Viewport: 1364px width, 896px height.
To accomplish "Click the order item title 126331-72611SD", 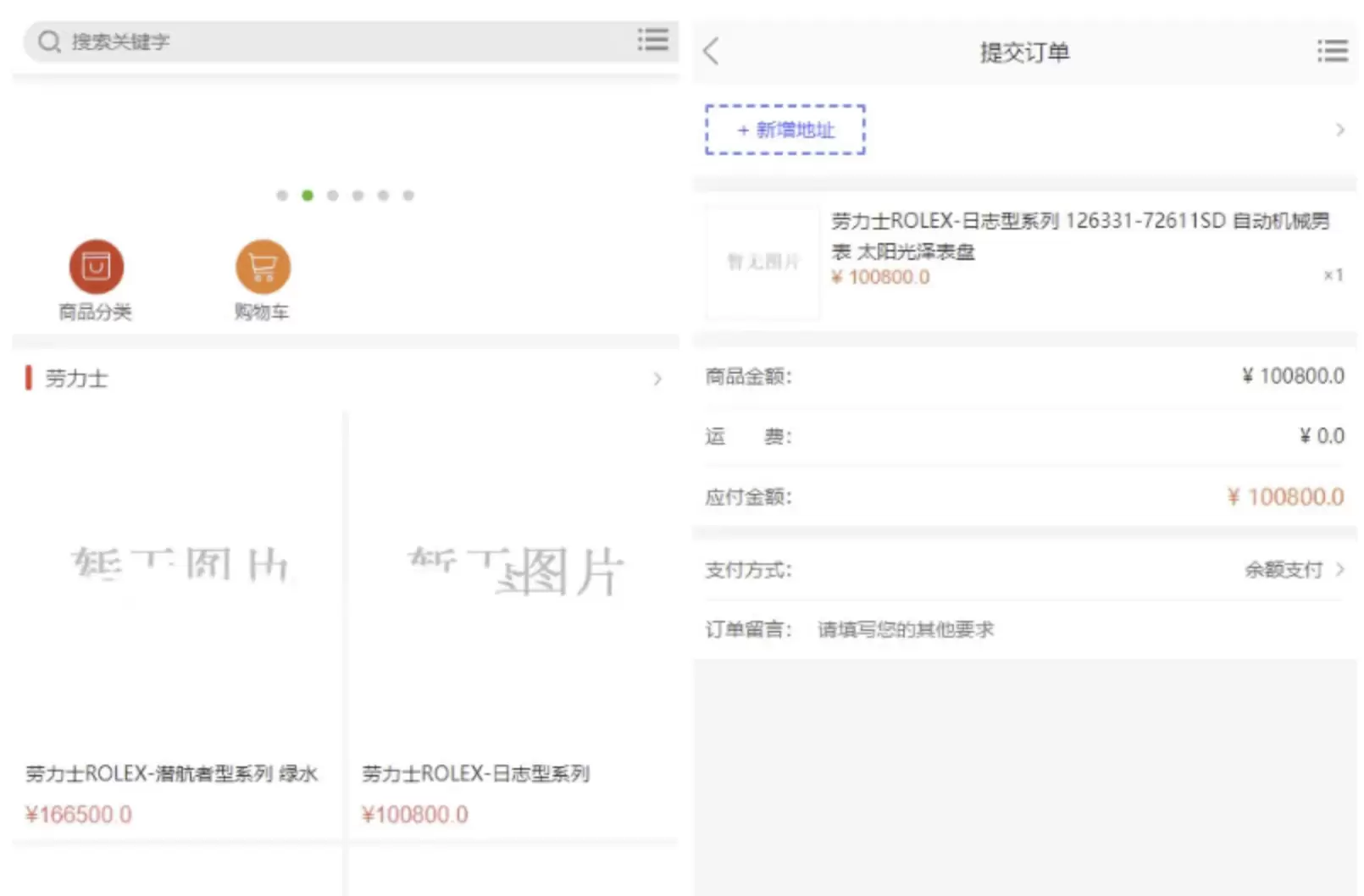I will (1080, 235).
